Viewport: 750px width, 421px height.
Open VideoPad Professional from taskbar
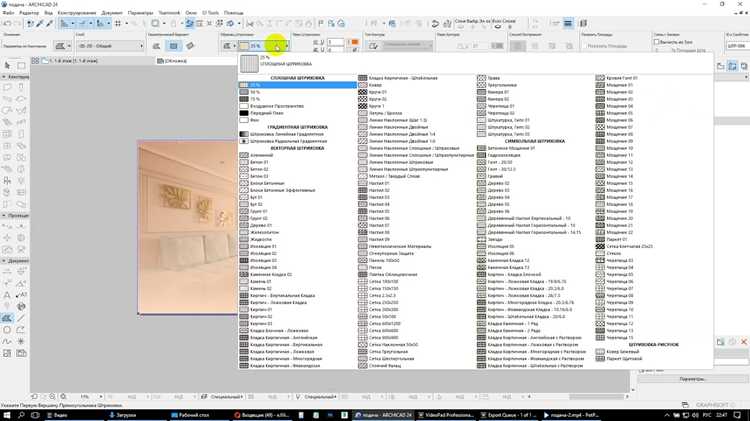tap(445, 415)
